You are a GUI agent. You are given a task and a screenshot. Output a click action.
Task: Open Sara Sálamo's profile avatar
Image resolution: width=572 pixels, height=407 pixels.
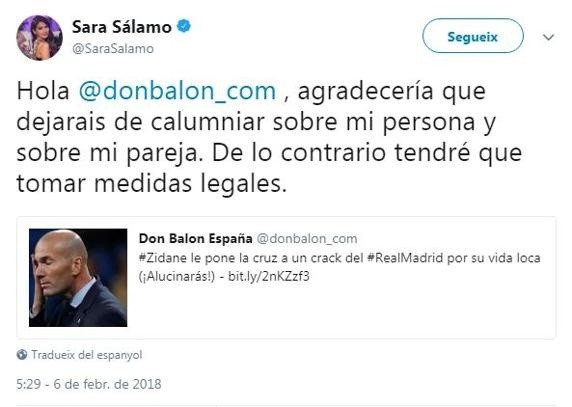[39, 38]
